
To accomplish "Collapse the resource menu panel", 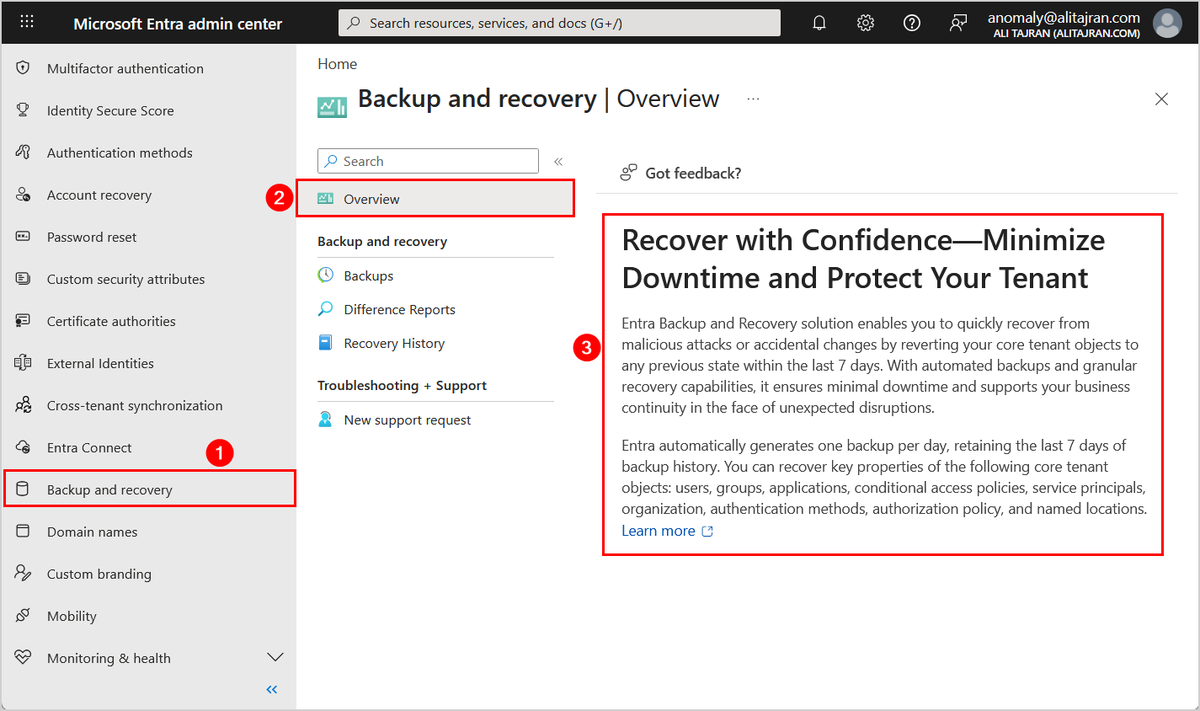I will pos(558,161).
